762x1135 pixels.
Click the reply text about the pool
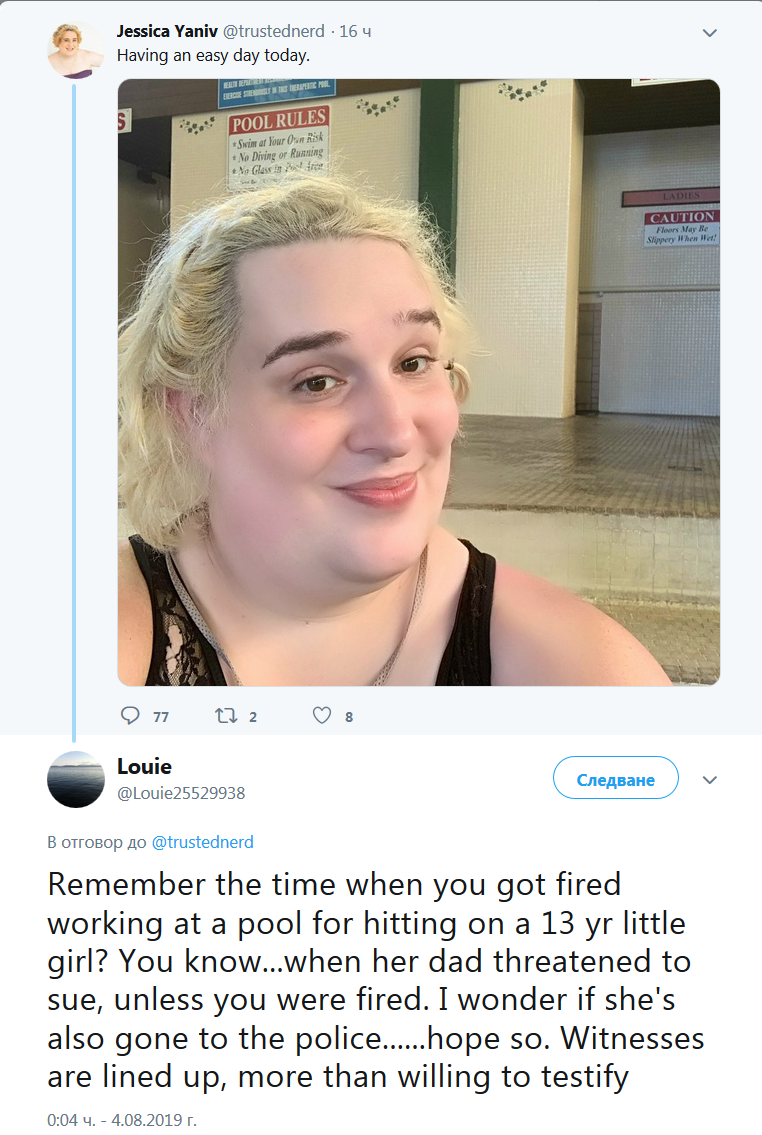coord(376,980)
